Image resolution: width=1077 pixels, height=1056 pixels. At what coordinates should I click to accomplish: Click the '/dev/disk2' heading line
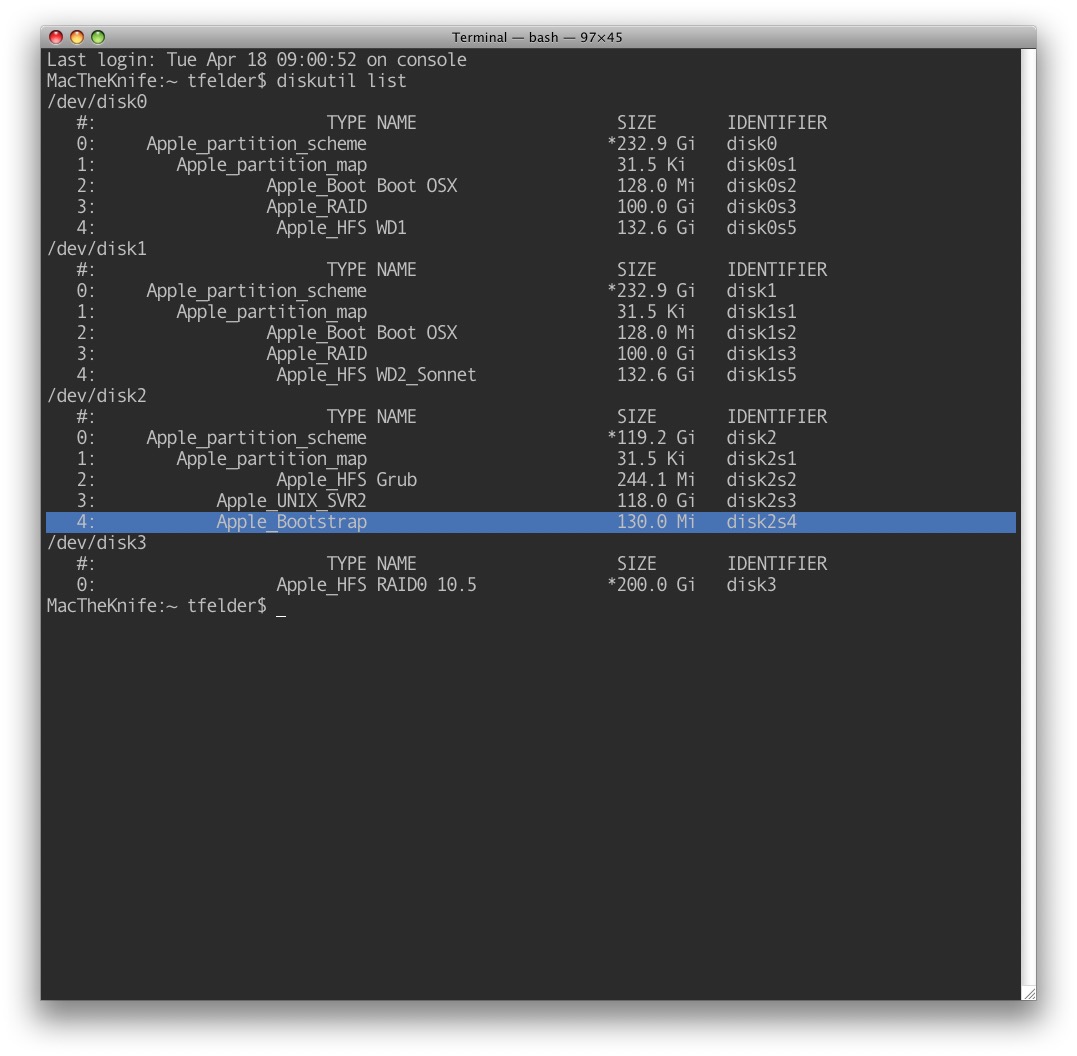[97, 396]
